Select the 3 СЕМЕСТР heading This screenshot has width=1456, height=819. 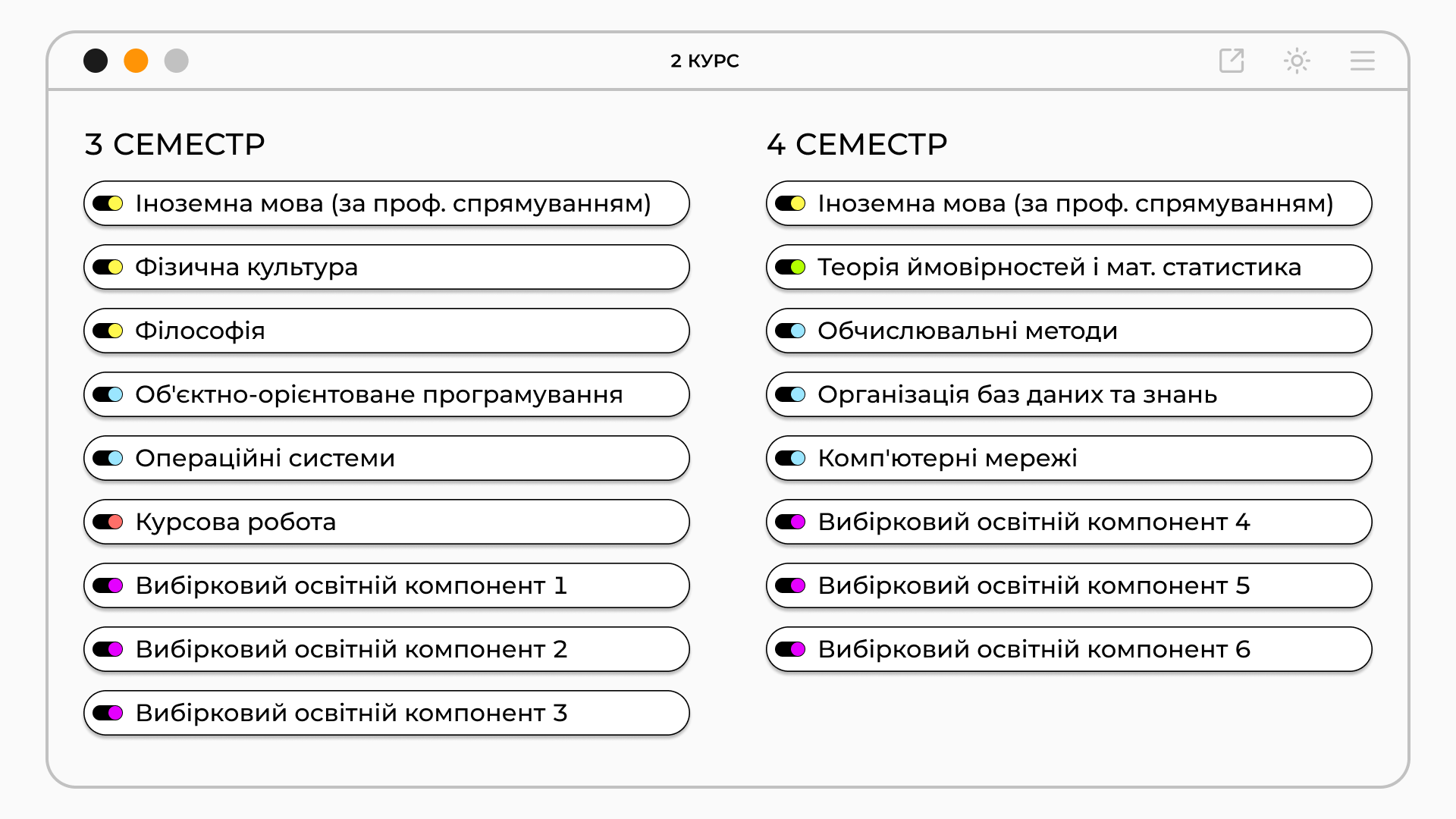pyautogui.click(x=175, y=144)
